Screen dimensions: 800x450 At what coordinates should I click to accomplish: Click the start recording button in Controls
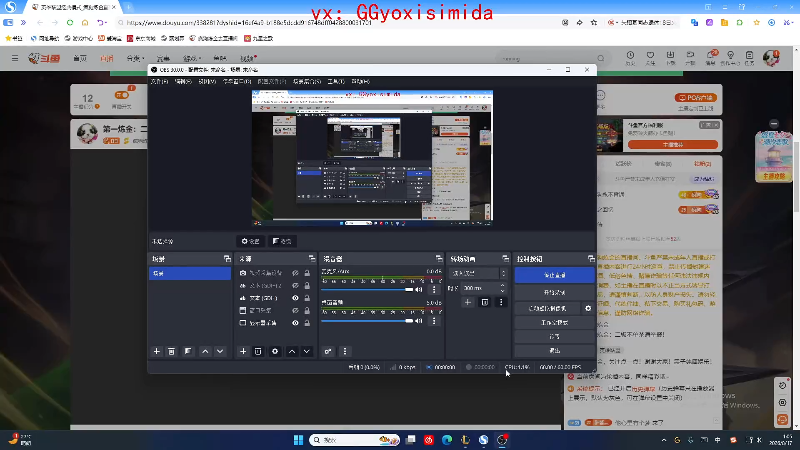(x=555, y=293)
